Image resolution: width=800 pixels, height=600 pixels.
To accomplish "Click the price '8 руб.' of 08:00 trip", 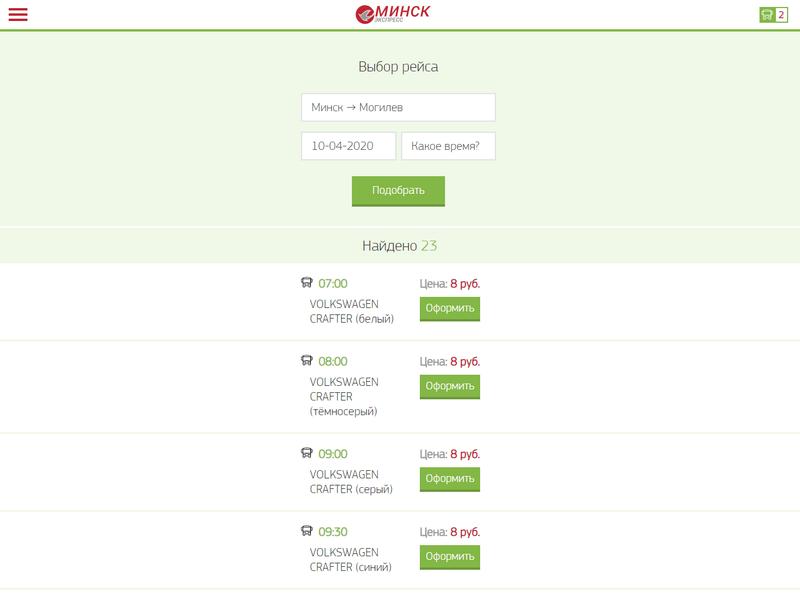I will [465, 362].
